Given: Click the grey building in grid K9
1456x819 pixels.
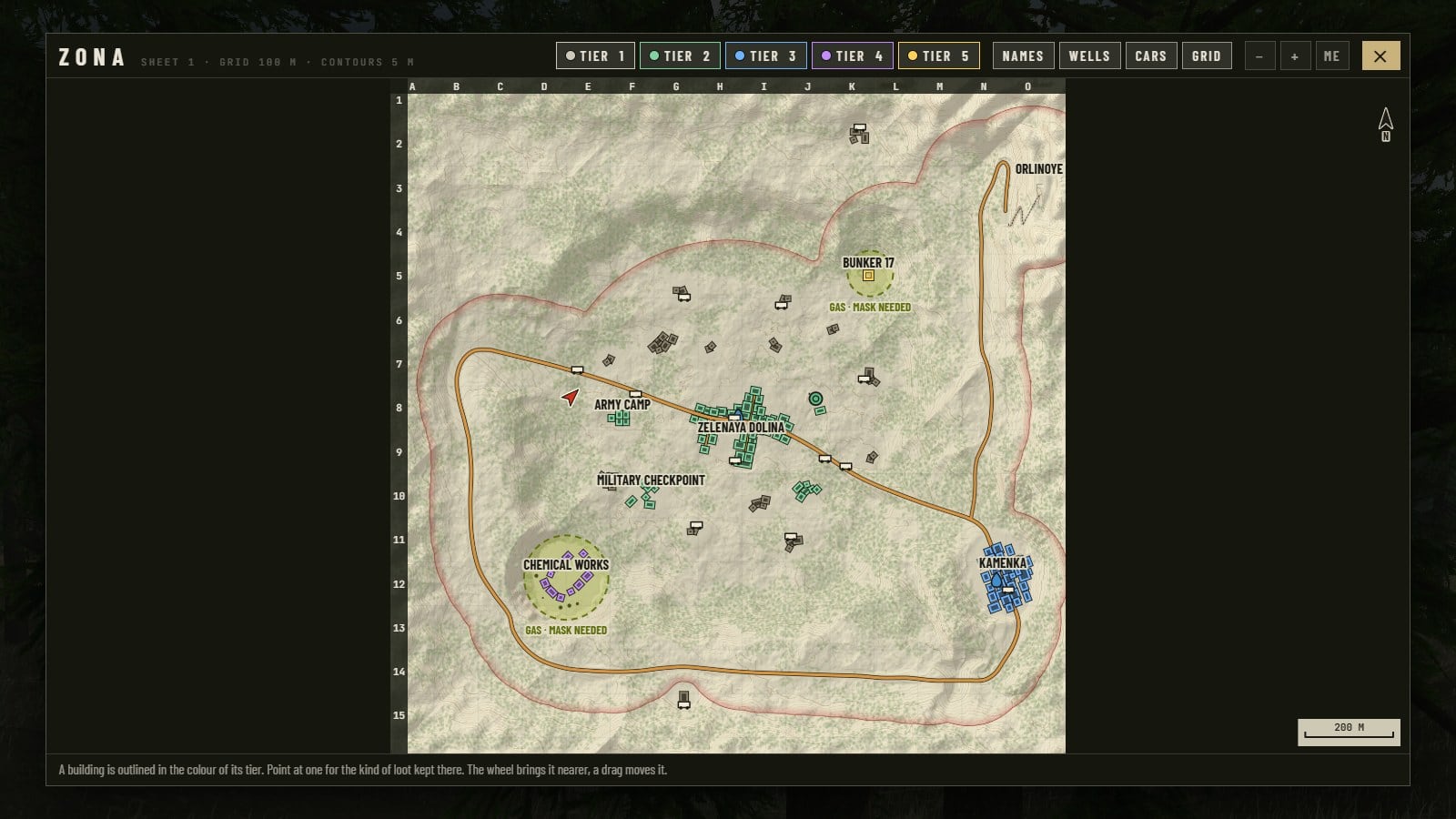Looking at the screenshot, I should click(x=872, y=457).
